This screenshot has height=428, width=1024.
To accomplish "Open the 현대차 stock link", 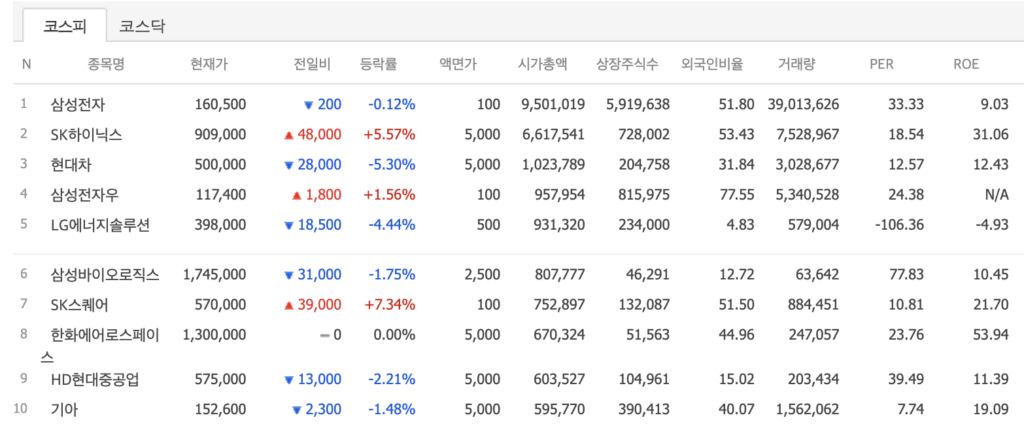I will (x=71, y=165).
